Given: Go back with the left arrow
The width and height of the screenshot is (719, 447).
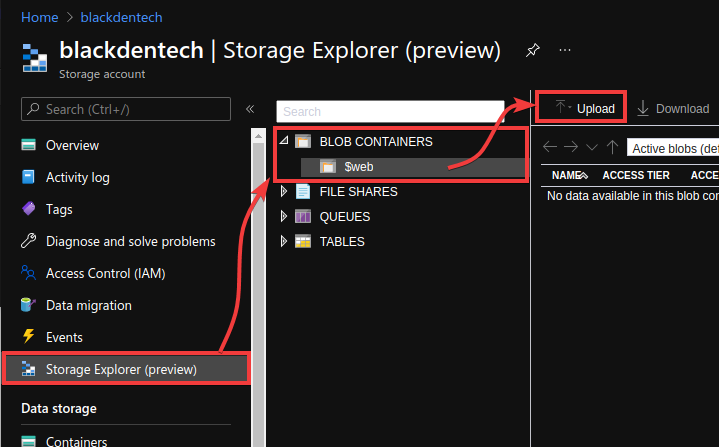Looking at the screenshot, I should click(549, 147).
